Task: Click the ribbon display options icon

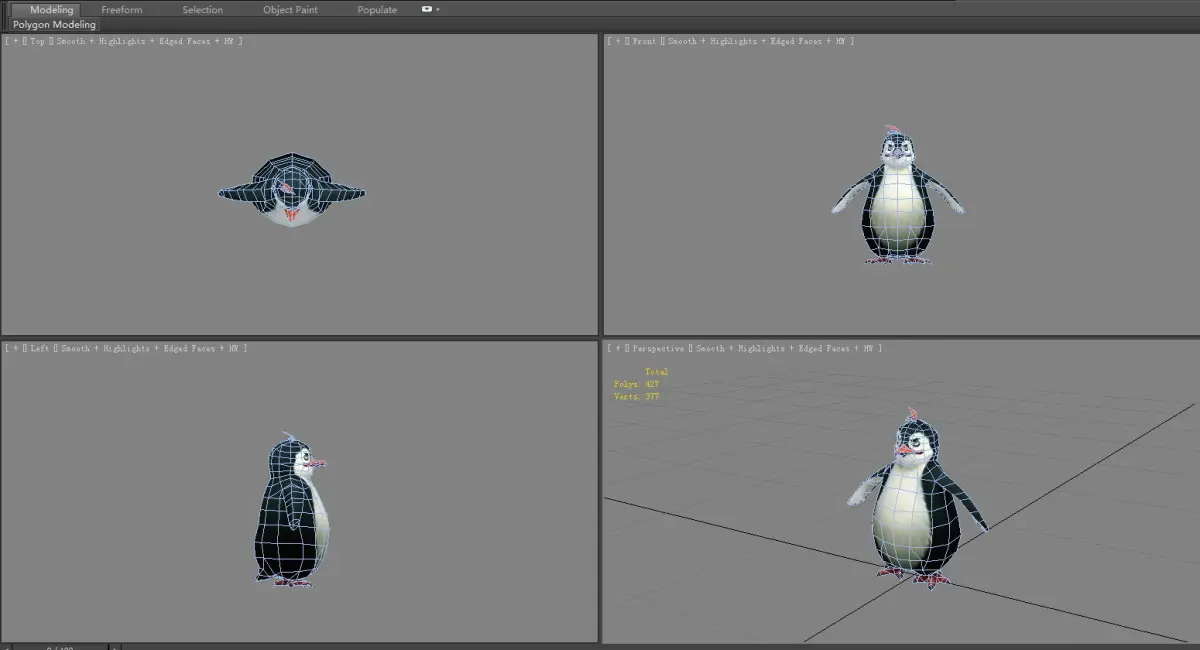Action: point(430,9)
